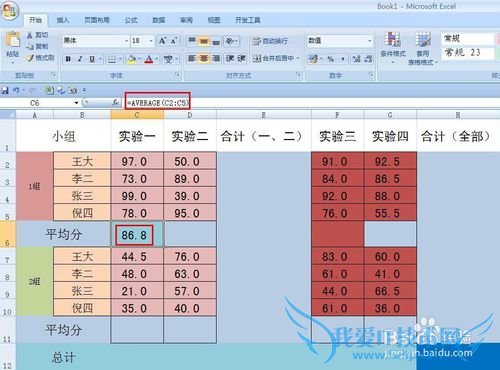Click the text orientation icon
The height and width of the screenshot is (370, 500).
(x=230, y=41)
